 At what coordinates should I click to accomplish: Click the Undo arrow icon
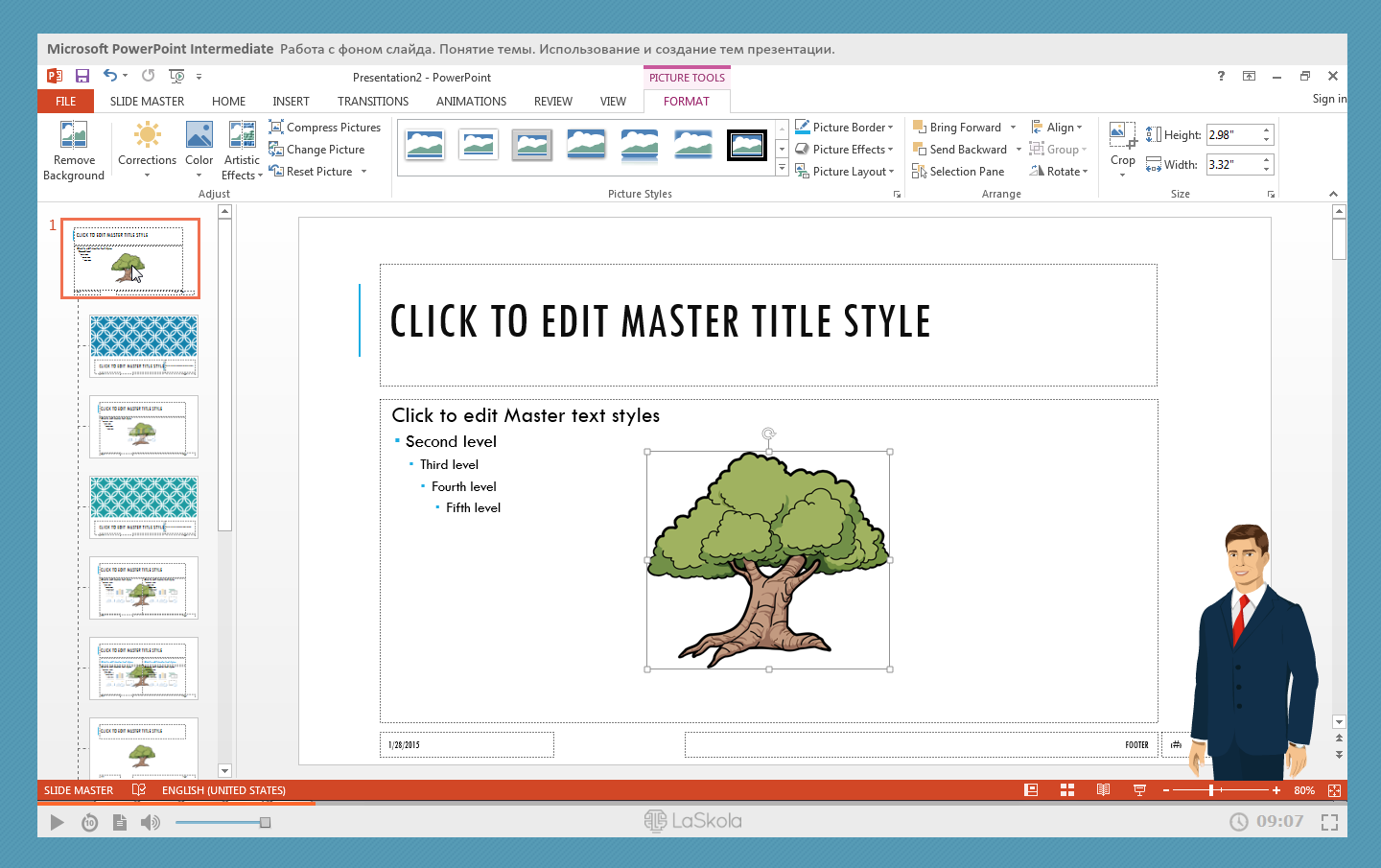point(110,76)
